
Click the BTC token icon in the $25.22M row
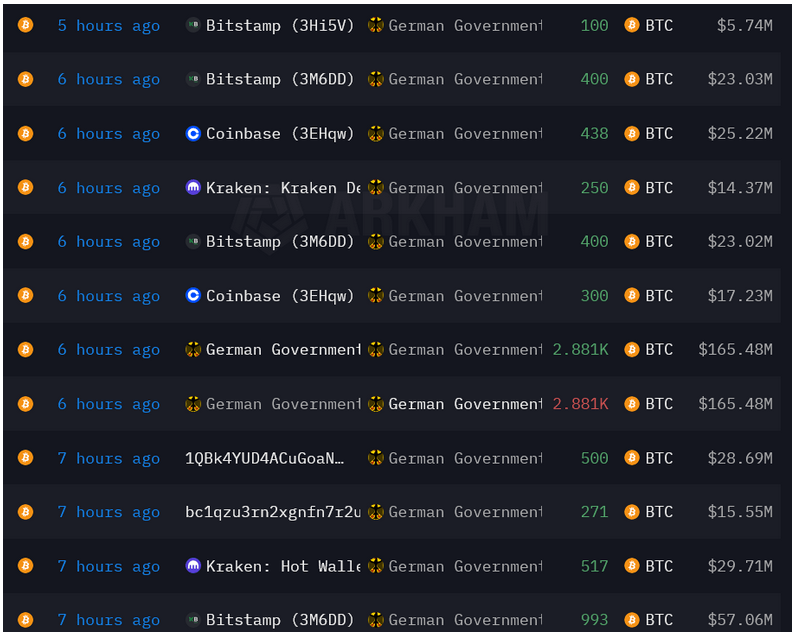point(631,133)
